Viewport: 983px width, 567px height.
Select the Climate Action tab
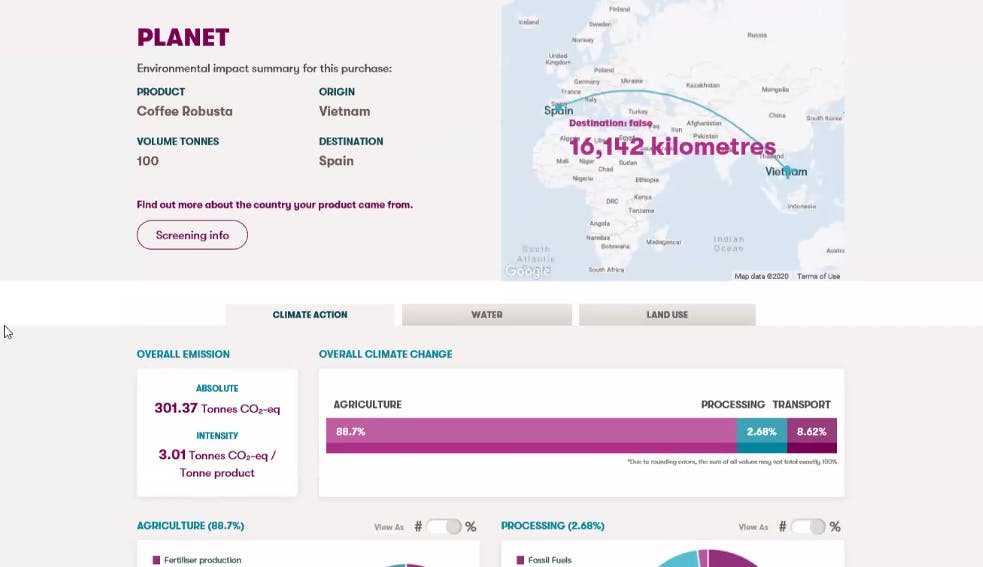310,315
